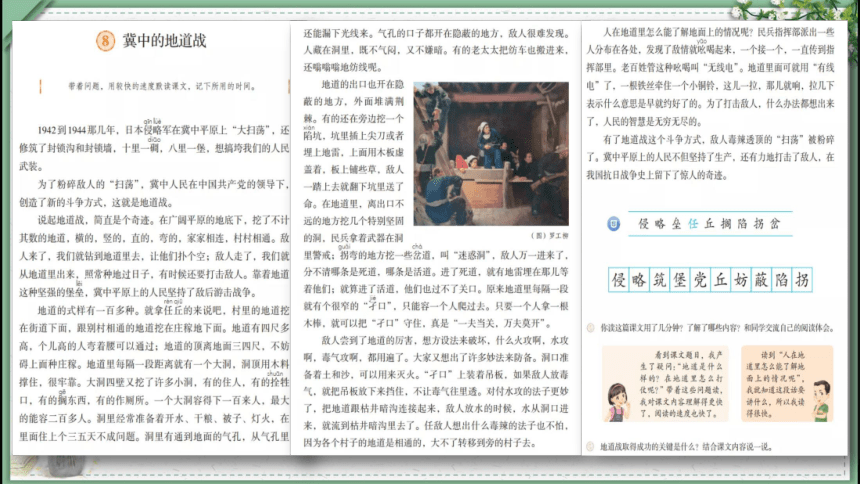Screen dimensions: 860x484
Task: Click the paragraph starting '人在地道里怎么能了解地面上的情况呢'
Action: point(710,77)
